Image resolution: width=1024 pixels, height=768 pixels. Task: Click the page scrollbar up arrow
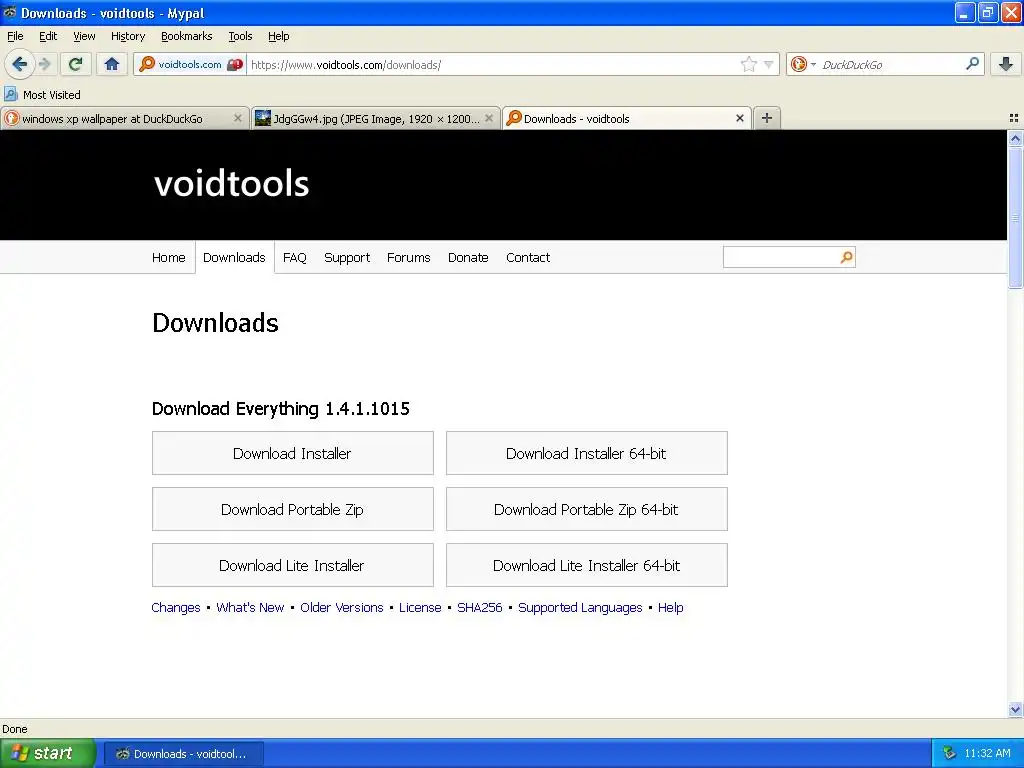point(1015,138)
